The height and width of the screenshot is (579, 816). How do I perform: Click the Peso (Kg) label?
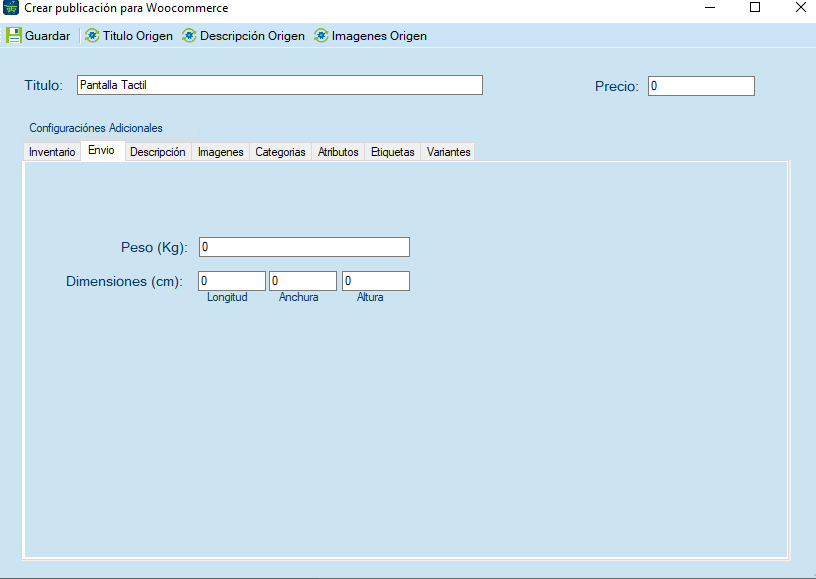(x=155, y=248)
